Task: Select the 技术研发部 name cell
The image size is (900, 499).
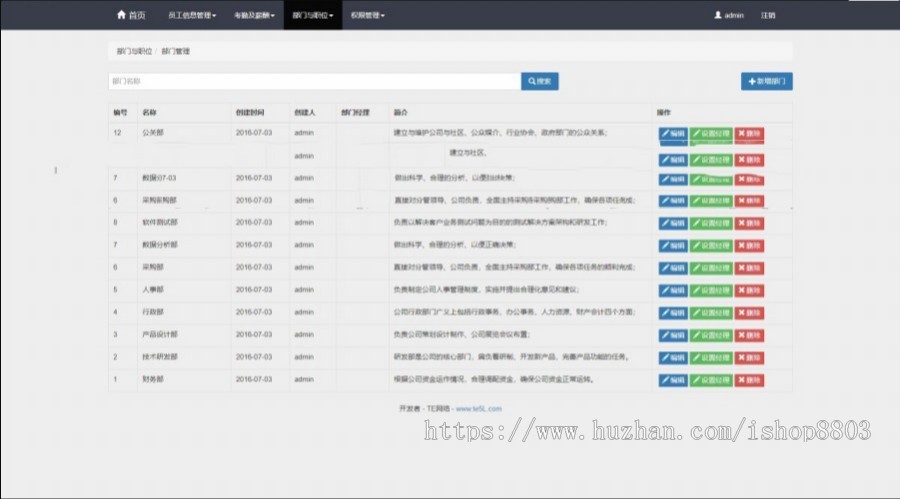Action: 160,357
